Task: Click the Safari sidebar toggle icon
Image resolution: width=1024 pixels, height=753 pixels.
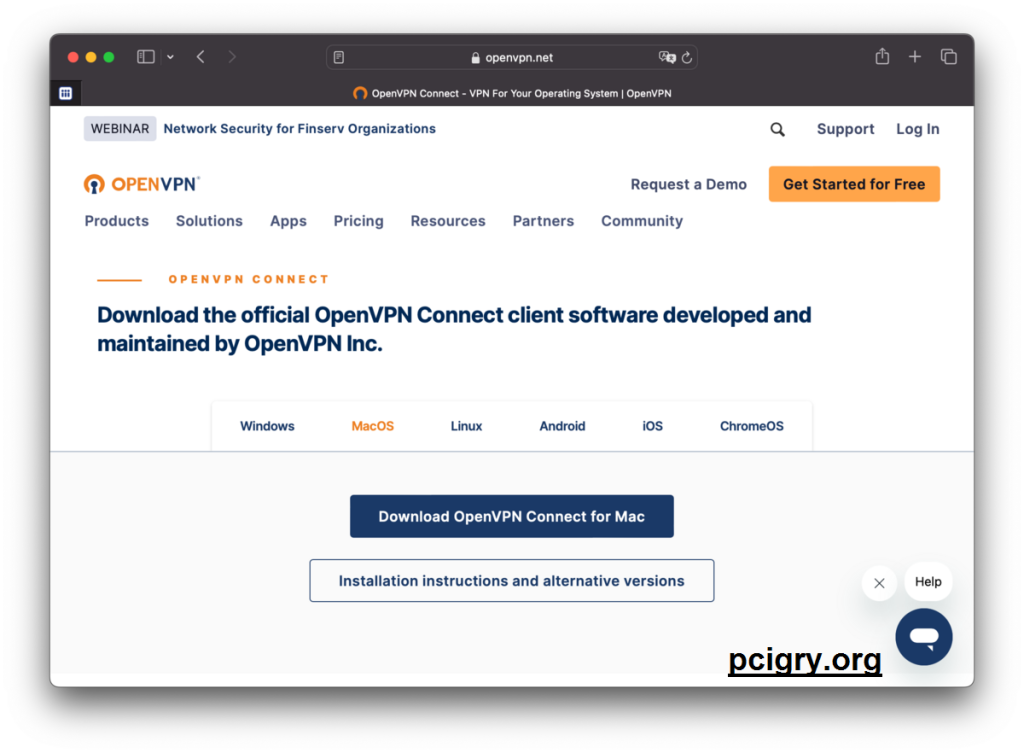Action: point(146,57)
